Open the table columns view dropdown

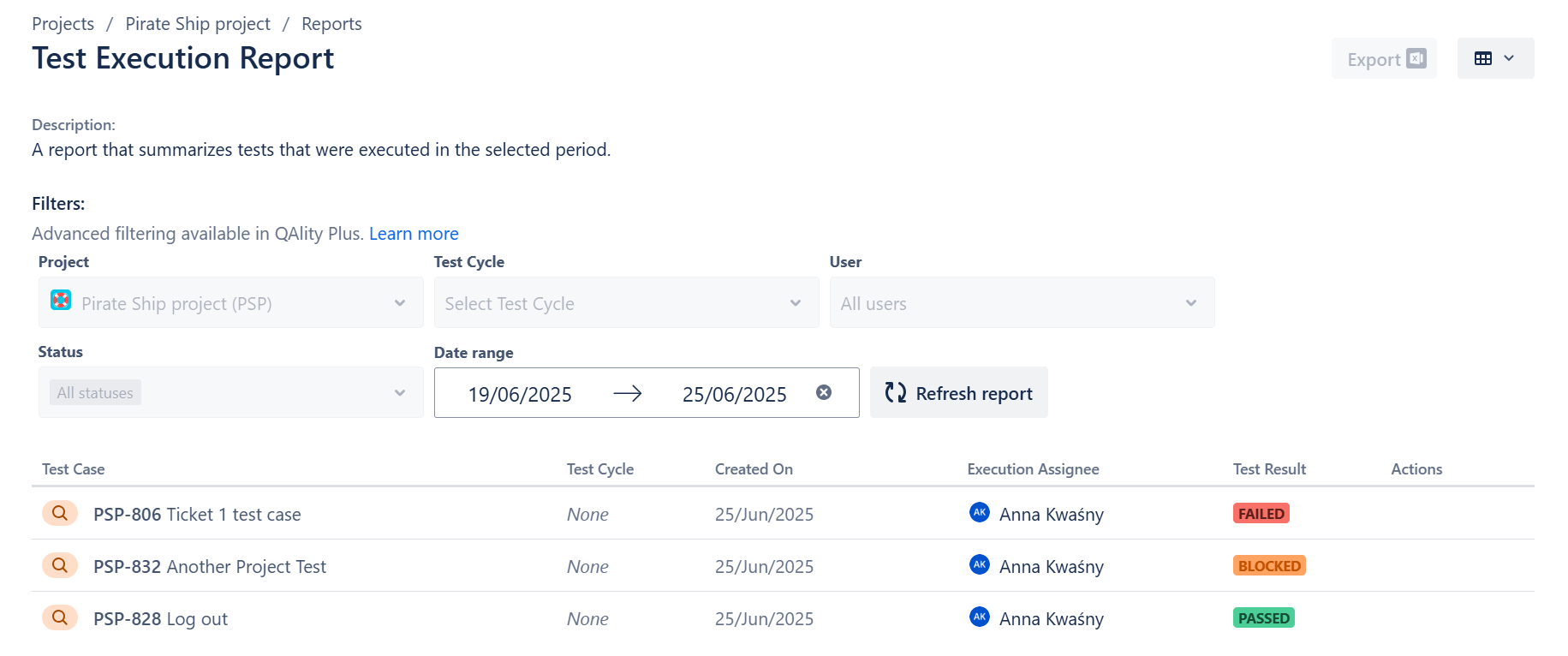[x=1495, y=58]
